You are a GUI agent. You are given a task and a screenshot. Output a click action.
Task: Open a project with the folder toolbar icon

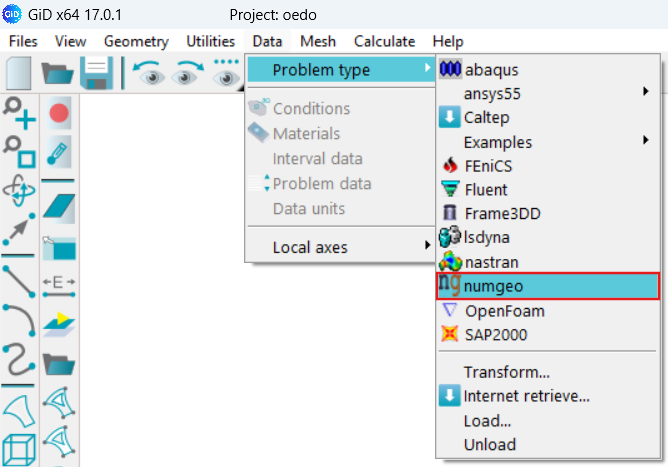click(x=58, y=73)
